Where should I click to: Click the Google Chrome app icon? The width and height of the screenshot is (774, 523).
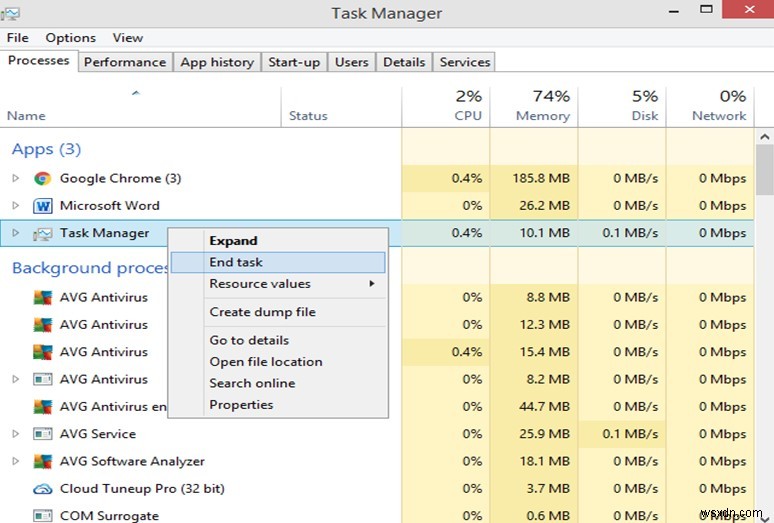pyautogui.click(x=42, y=178)
